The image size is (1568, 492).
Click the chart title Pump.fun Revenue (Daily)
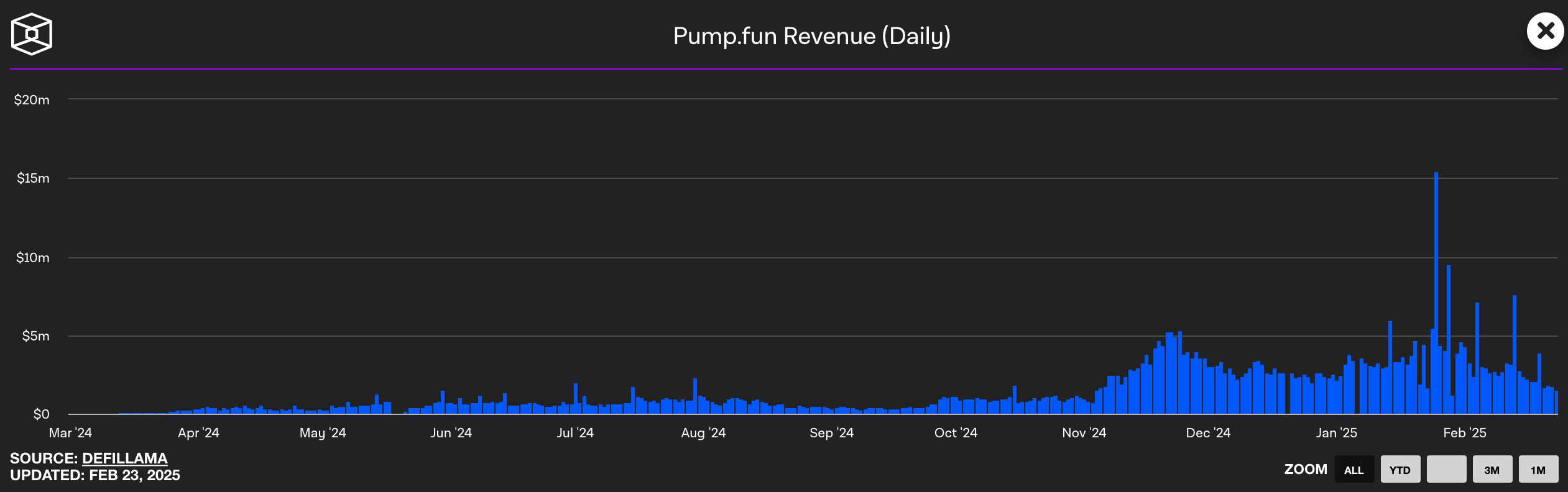click(x=811, y=36)
